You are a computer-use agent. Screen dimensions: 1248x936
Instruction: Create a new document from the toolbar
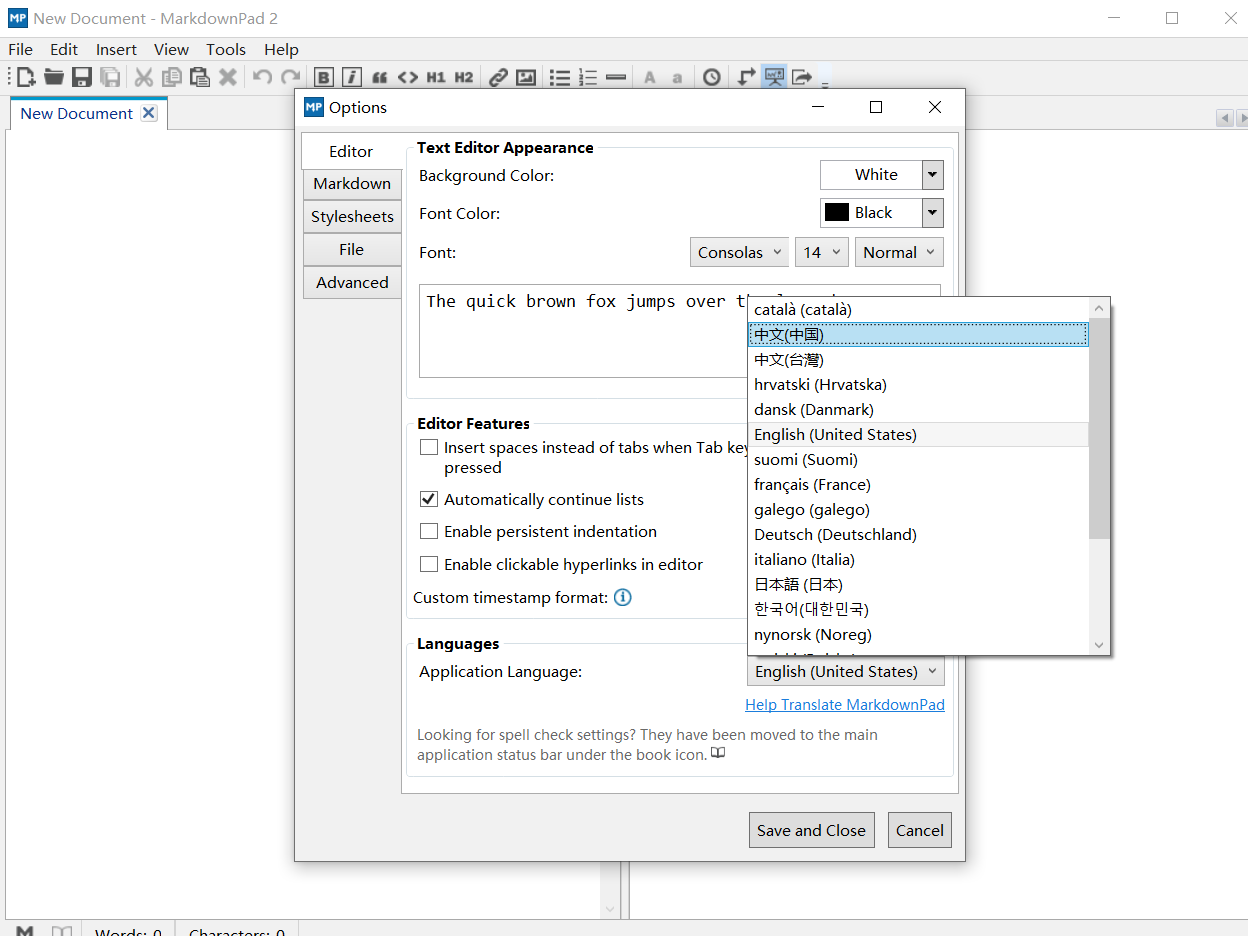point(26,77)
